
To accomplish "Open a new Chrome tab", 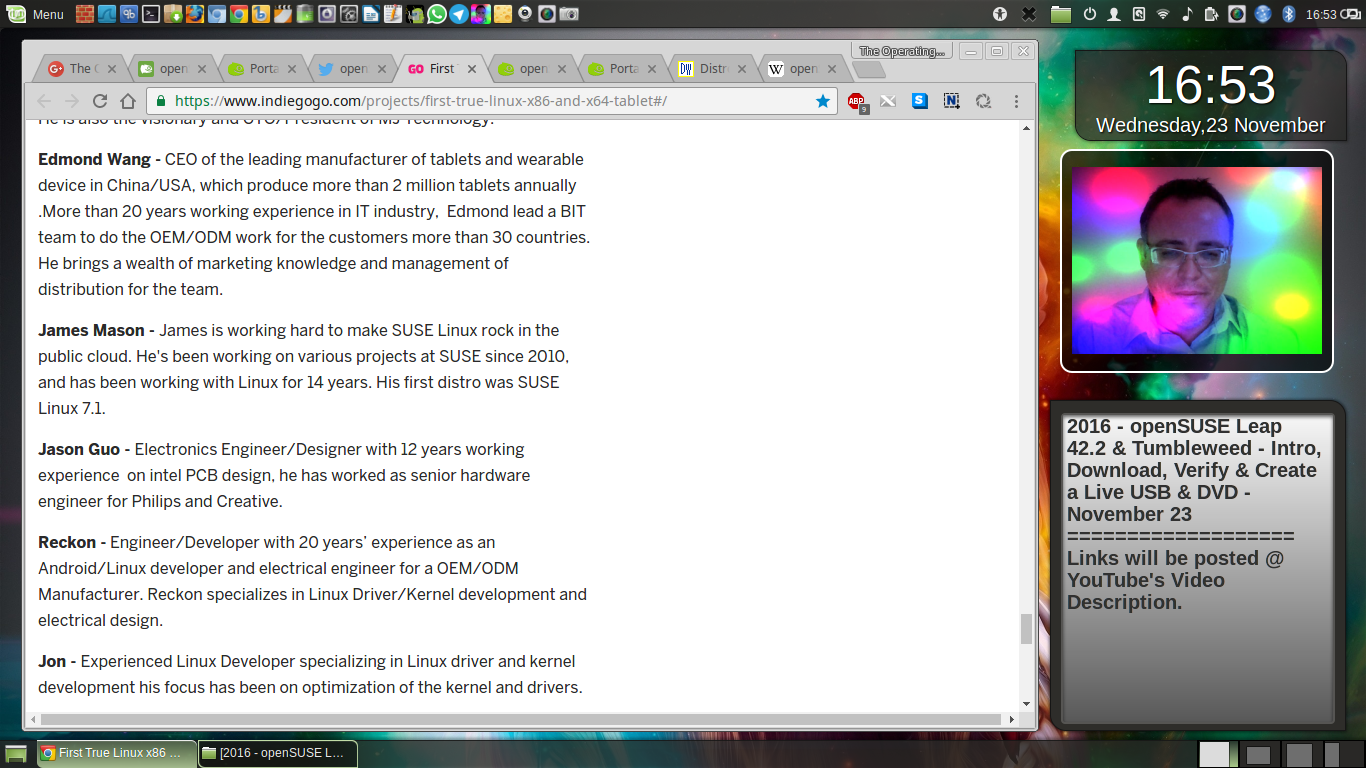I will [x=869, y=70].
